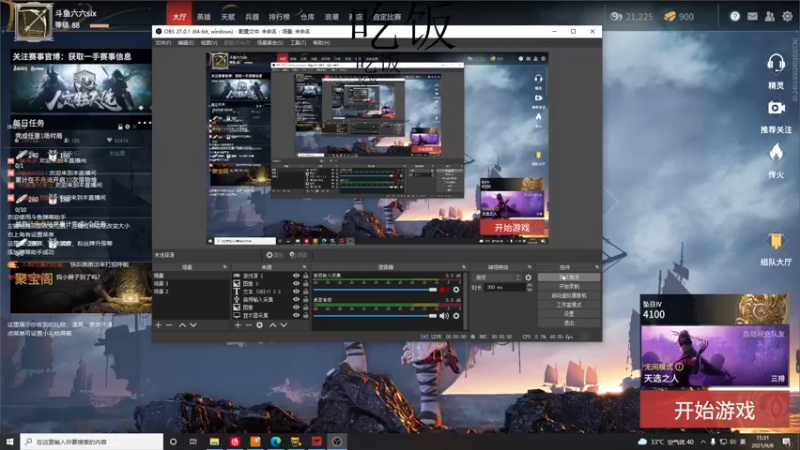Open 推荐关注 camera icon in game sidebar

tap(776, 108)
